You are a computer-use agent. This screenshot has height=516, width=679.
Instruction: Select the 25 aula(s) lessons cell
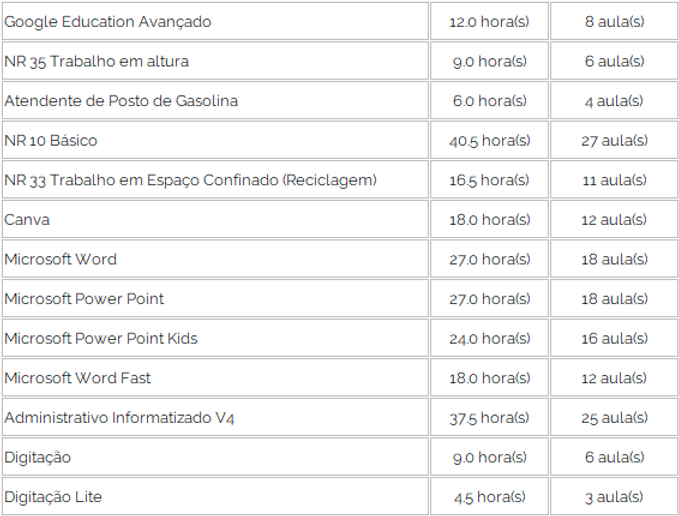pos(614,417)
